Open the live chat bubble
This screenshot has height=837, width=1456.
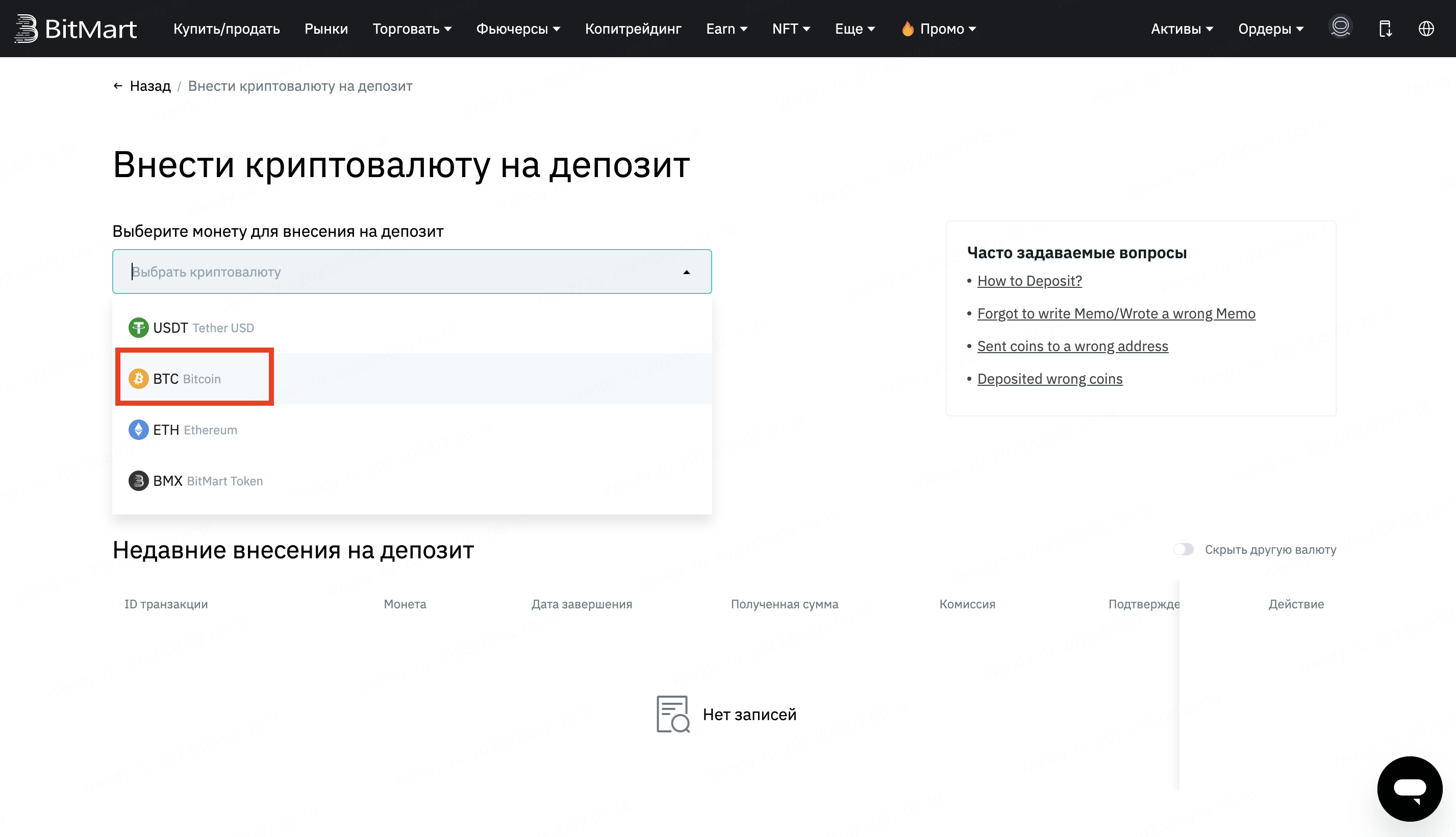point(1410,789)
